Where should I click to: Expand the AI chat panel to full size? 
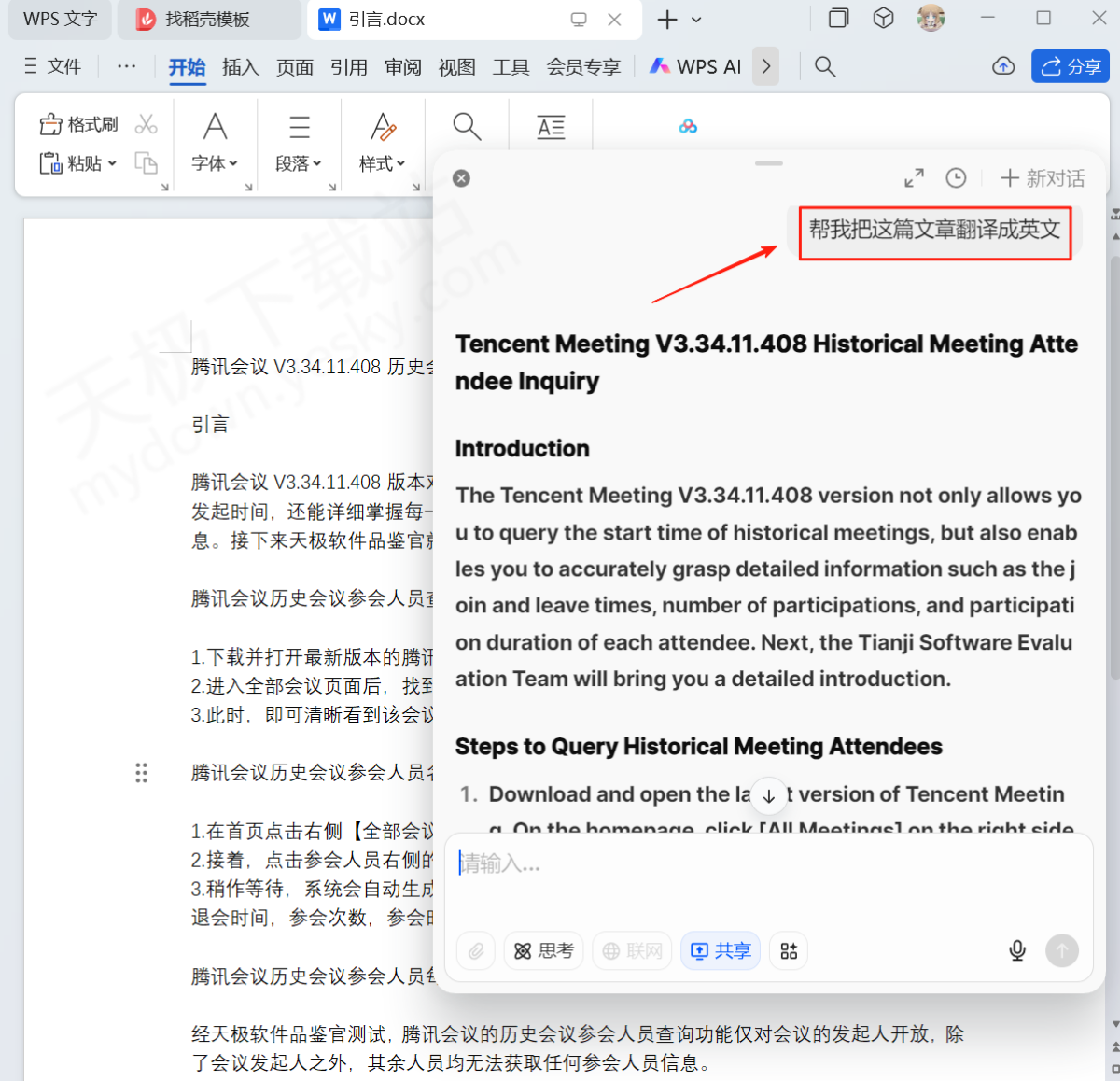pos(914,177)
